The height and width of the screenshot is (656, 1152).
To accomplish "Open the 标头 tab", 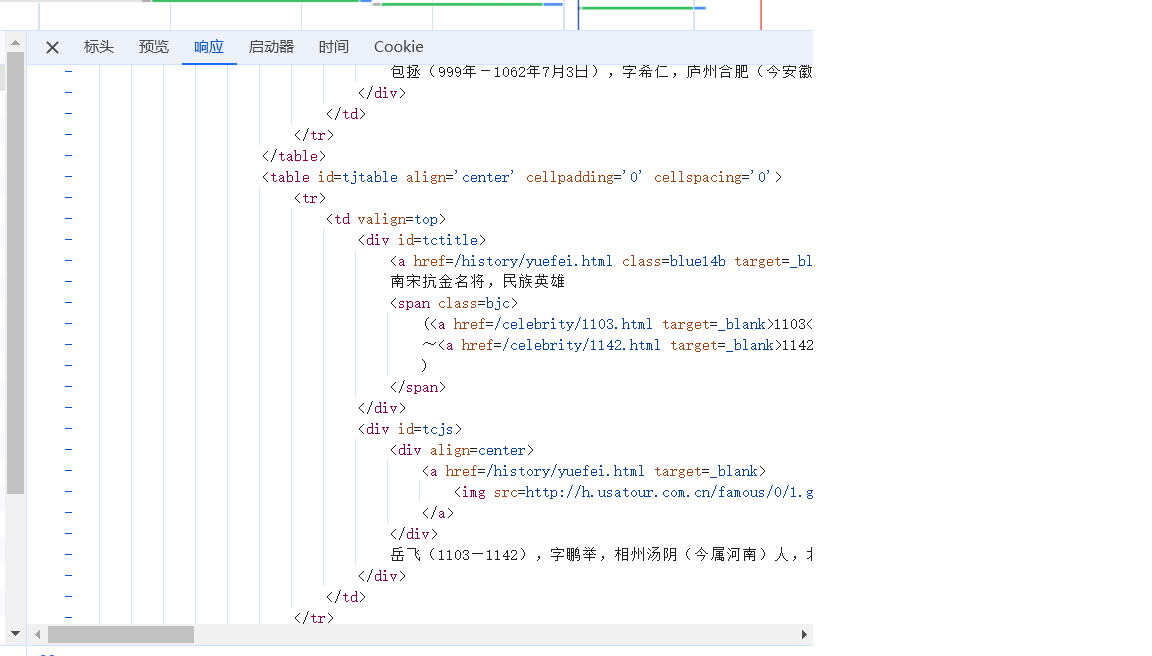I will pos(99,47).
